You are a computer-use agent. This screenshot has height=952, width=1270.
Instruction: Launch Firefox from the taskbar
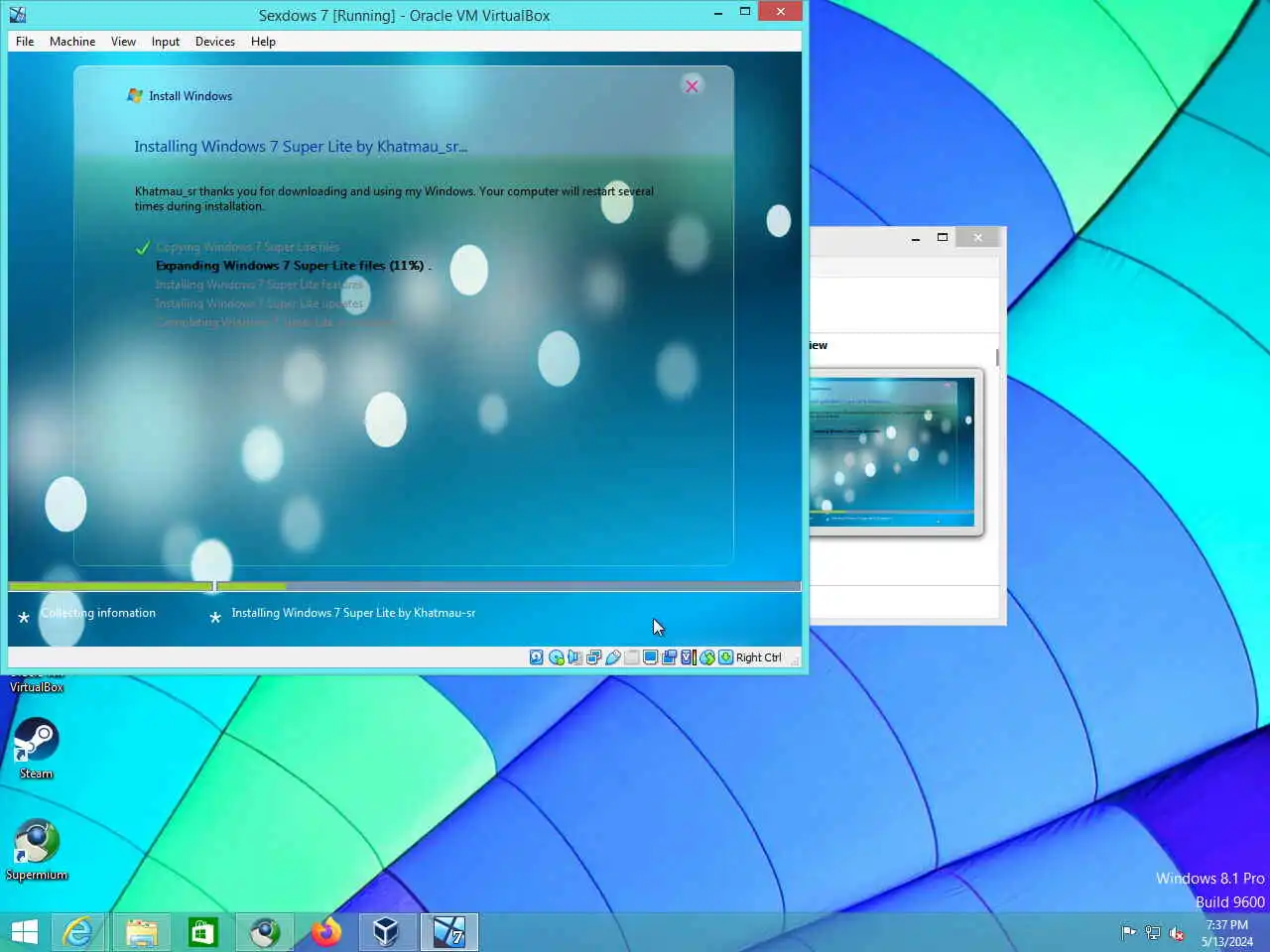(325, 932)
